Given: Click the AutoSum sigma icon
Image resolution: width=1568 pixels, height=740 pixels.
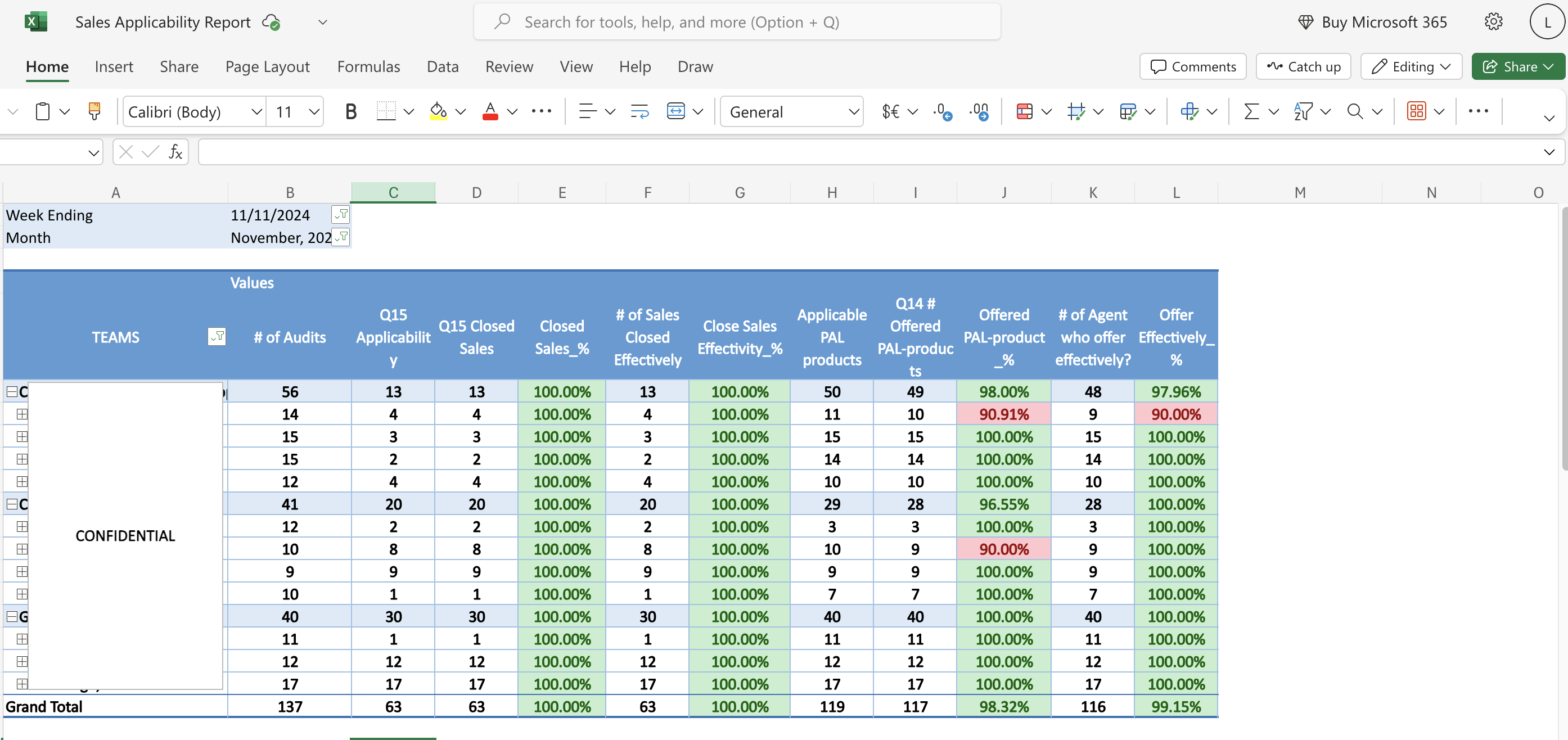Looking at the screenshot, I should [1251, 111].
